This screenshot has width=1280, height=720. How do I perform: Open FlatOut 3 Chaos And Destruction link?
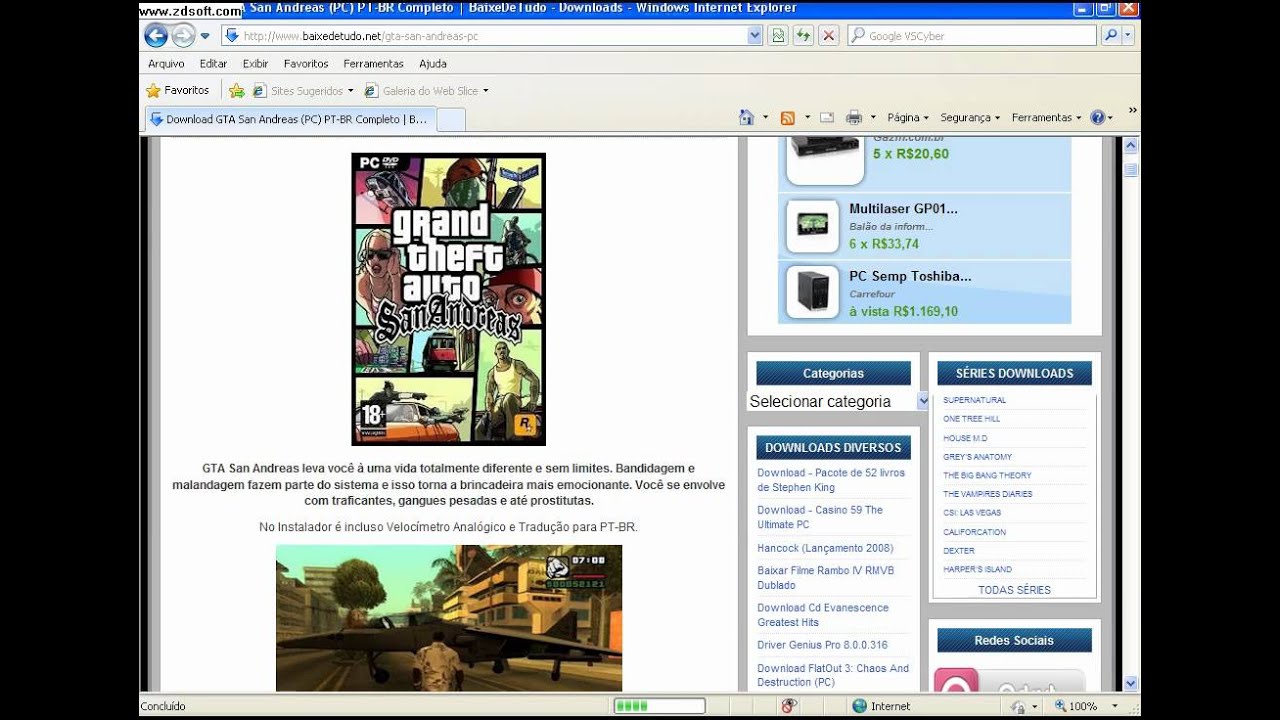pyautogui.click(x=833, y=675)
